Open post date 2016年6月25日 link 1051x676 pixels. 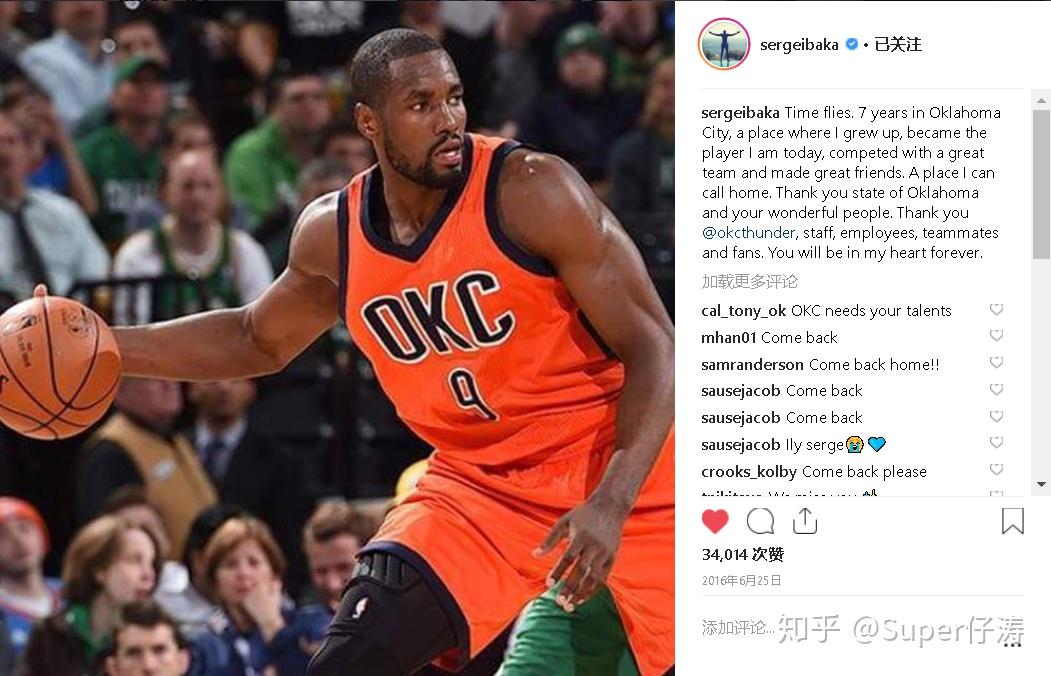pos(741,581)
